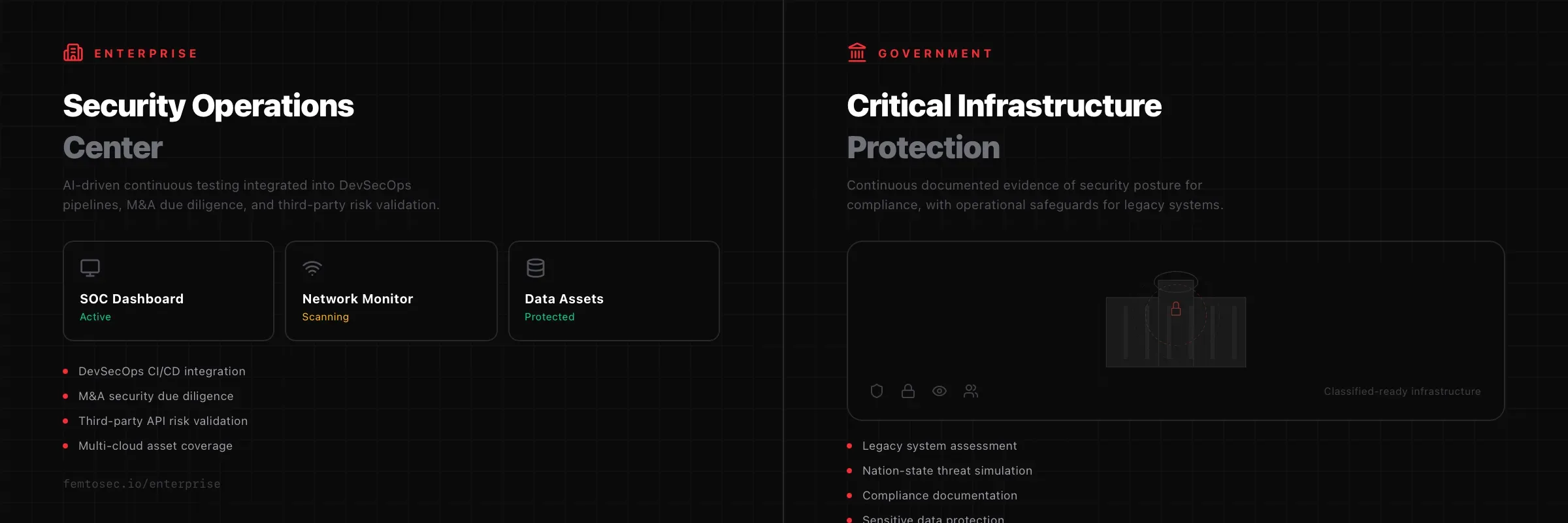
Task: Click the GOVERNMENT section label
Action: 935,54
